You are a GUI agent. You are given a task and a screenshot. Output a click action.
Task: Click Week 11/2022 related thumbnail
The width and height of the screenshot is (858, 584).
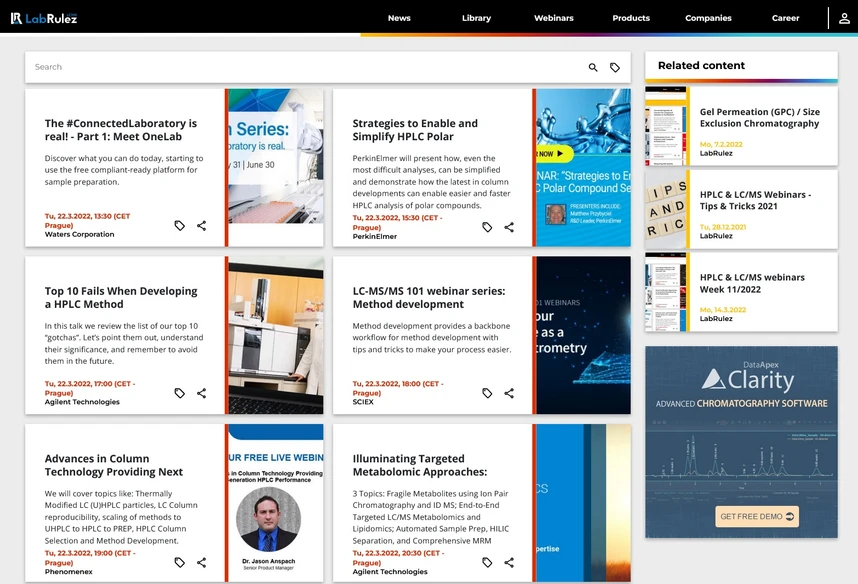point(665,292)
